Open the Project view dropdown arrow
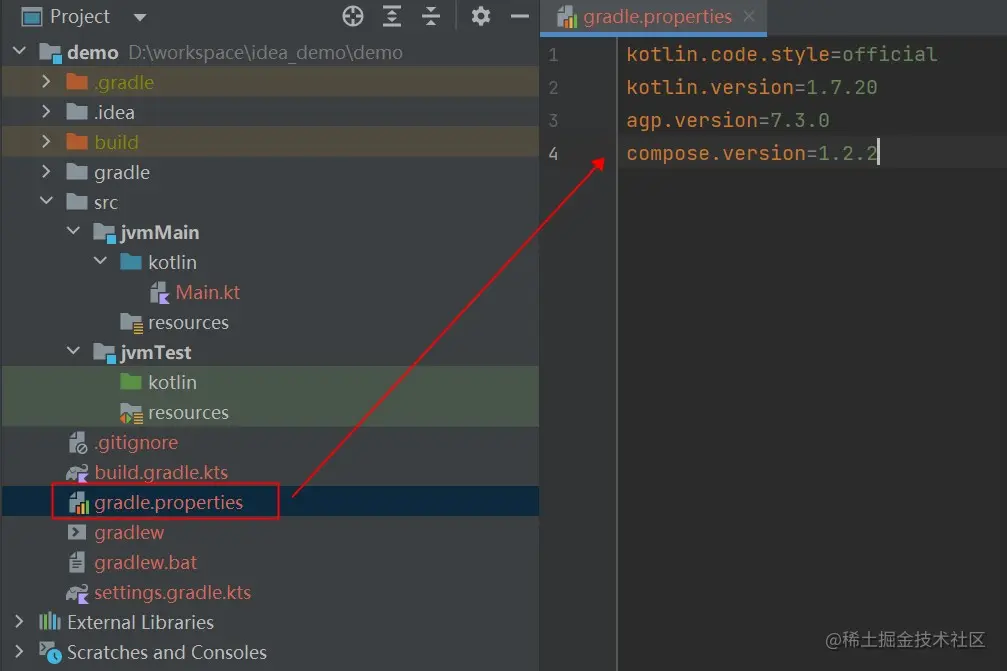1007x671 pixels. coord(140,17)
